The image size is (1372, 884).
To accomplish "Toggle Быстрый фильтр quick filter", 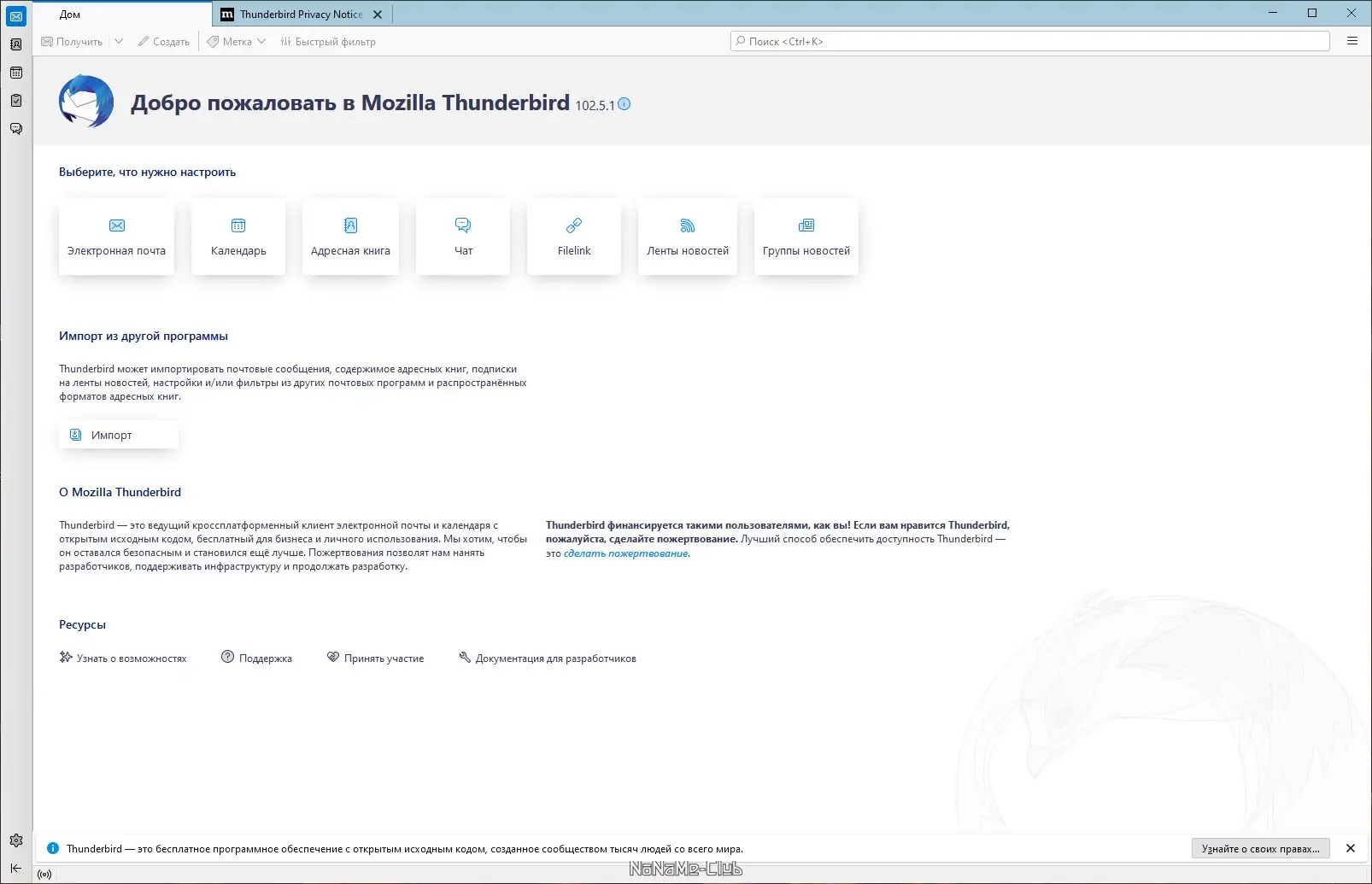I will [x=328, y=41].
